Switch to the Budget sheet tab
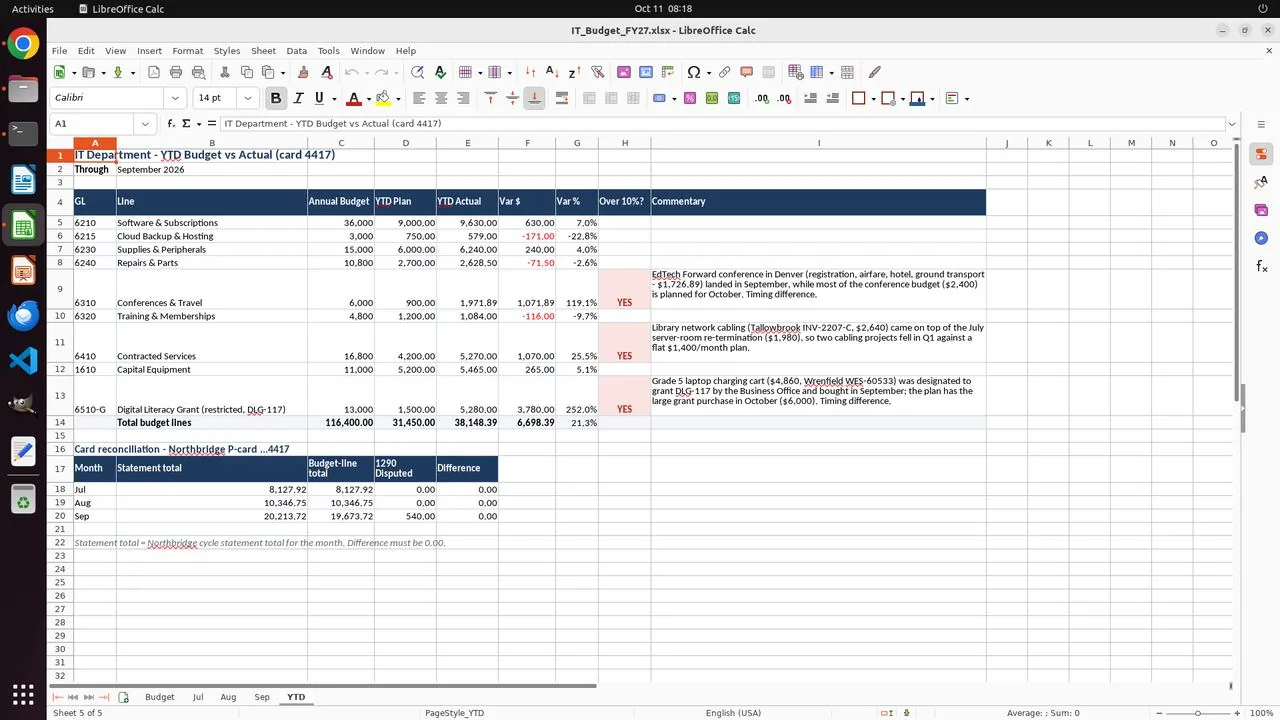The width and height of the screenshot is (1280, 720). point(160,697)
